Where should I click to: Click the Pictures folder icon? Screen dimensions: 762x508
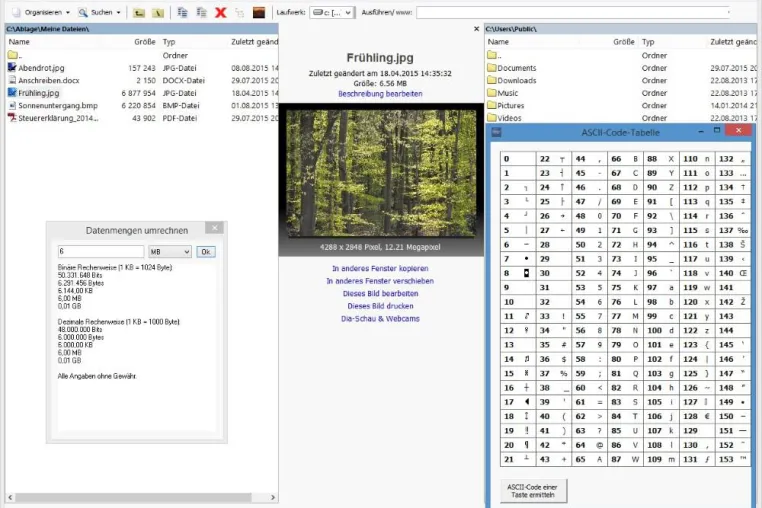pos(492,105)
